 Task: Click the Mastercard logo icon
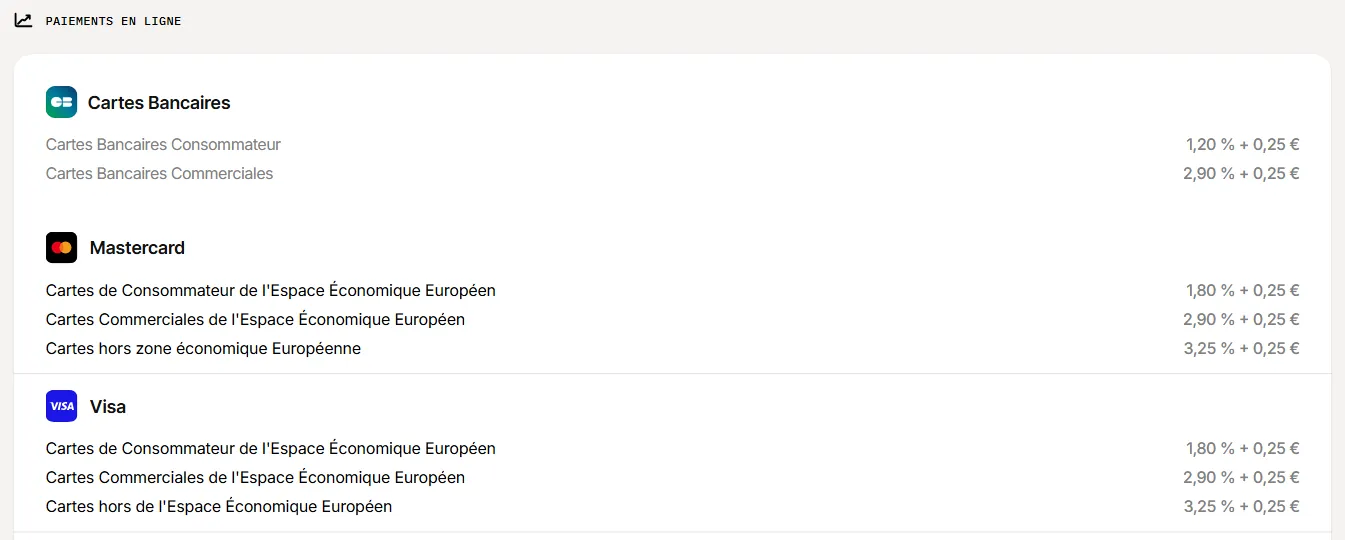pyautogui.click(x=61, y=248)
